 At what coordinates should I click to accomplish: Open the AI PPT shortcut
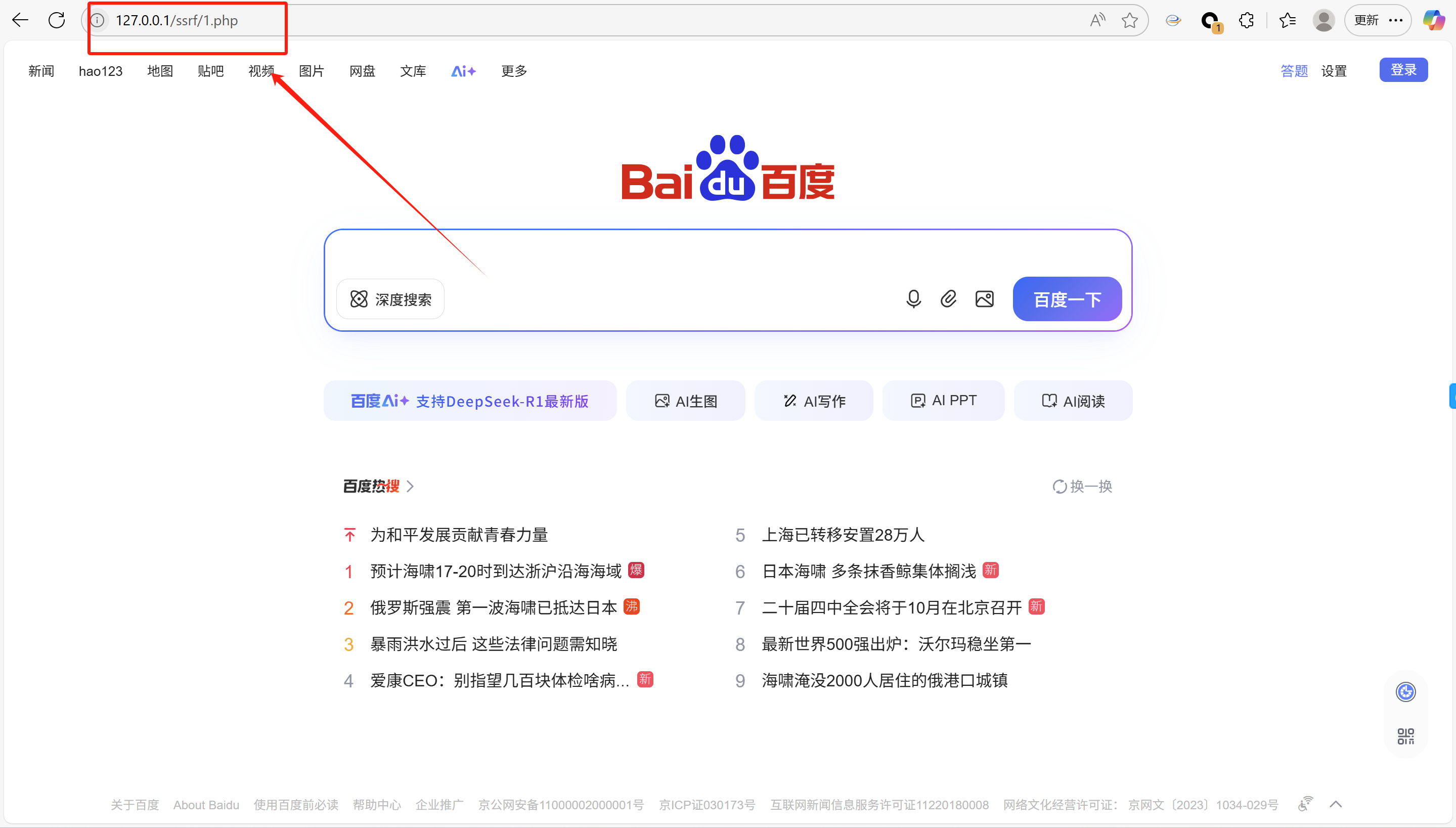coord(944,401)
